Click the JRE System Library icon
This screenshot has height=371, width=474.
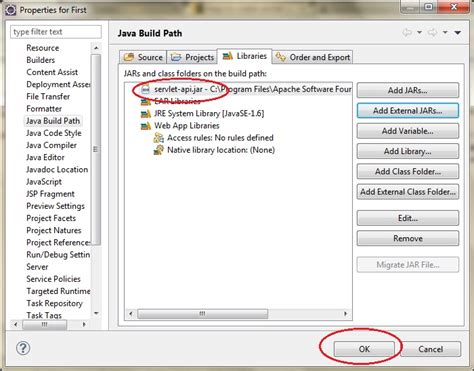click(x=146, y=114)
